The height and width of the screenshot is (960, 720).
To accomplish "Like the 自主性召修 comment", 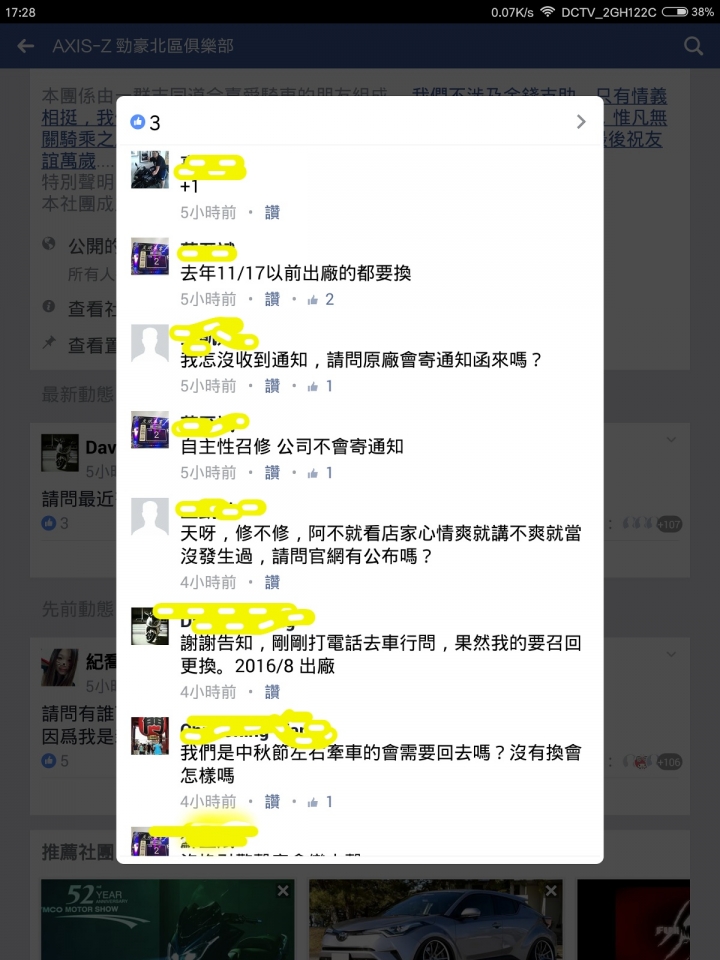I will click(x=272, y=473).
